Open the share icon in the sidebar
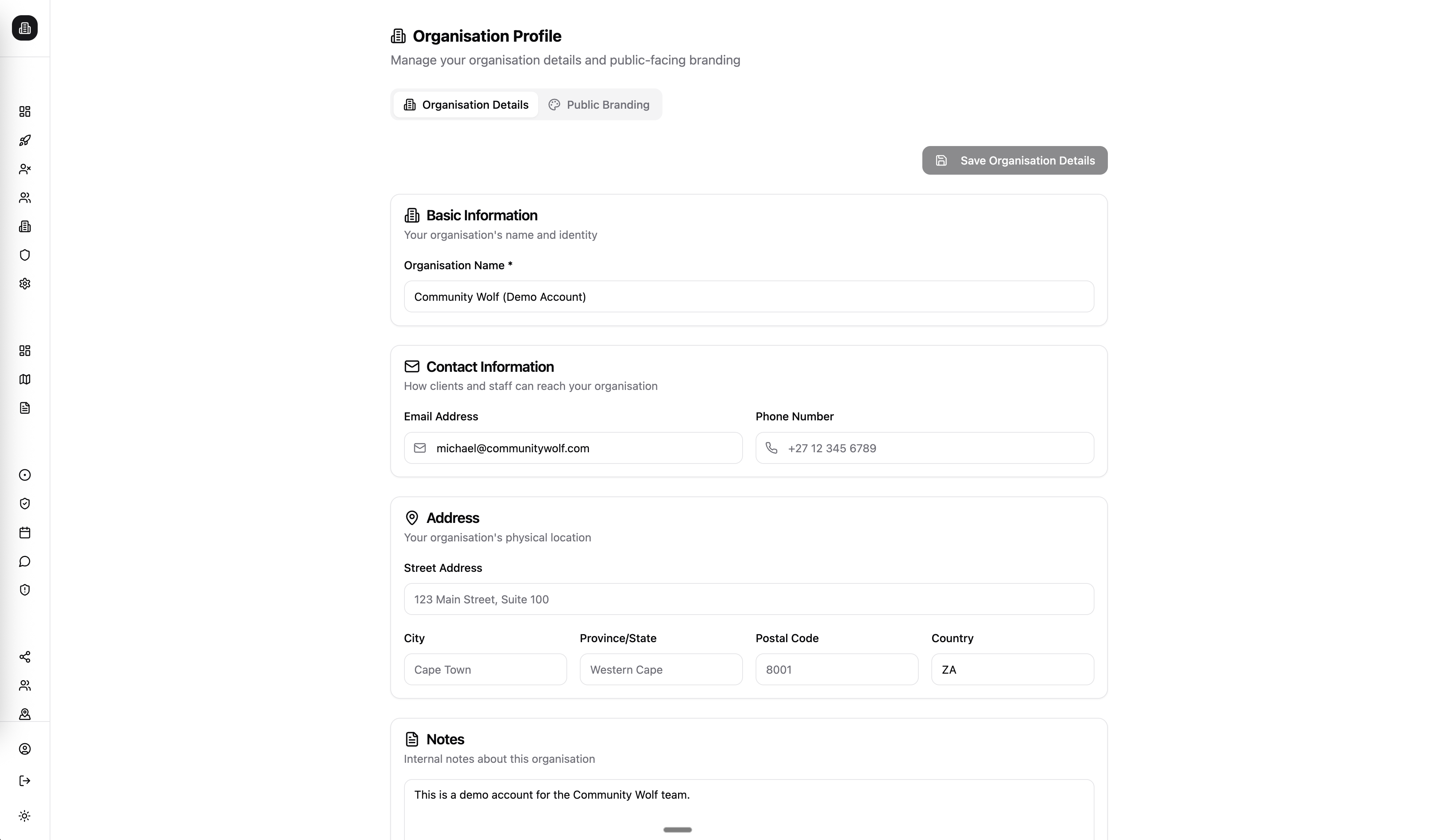1446x840 pixels. coord(25,657)
